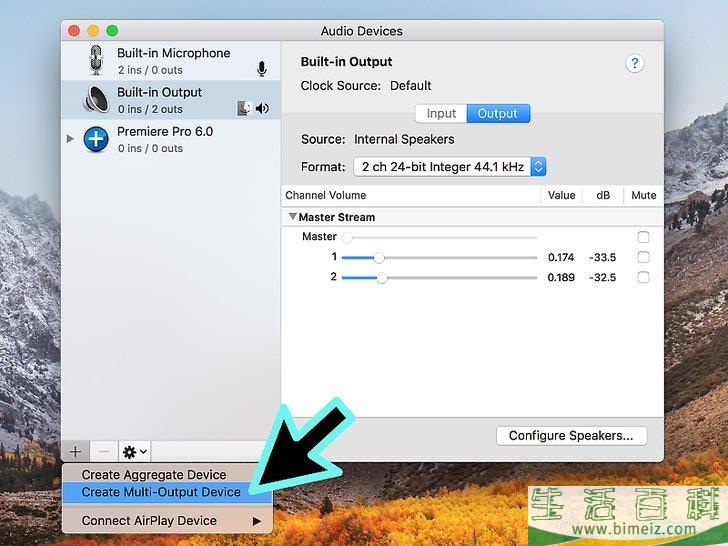This screenshot has width=728, height=546.
Task: Click the plus add device button
Action: pos(76,452)
